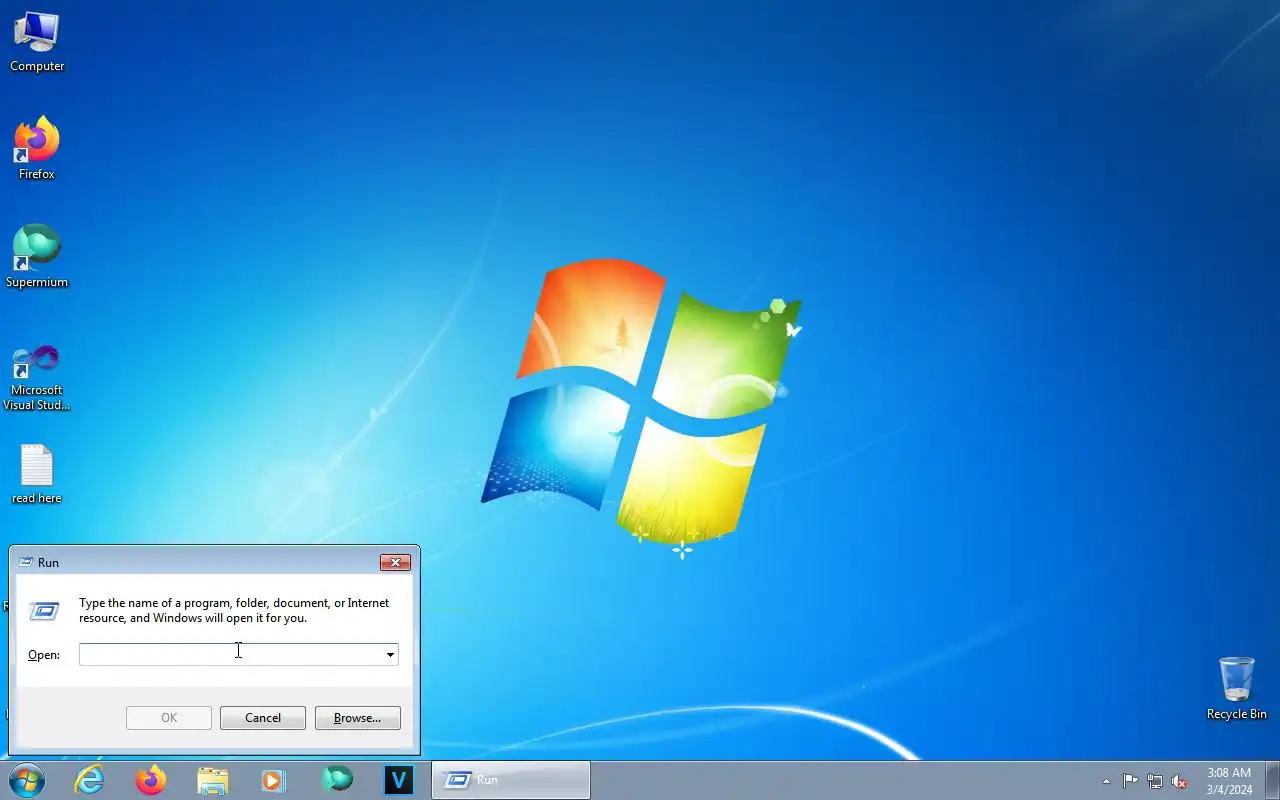Expand the Open combo box history arrow
Screen dimensions: 1280x800
(x=390, y=654)
